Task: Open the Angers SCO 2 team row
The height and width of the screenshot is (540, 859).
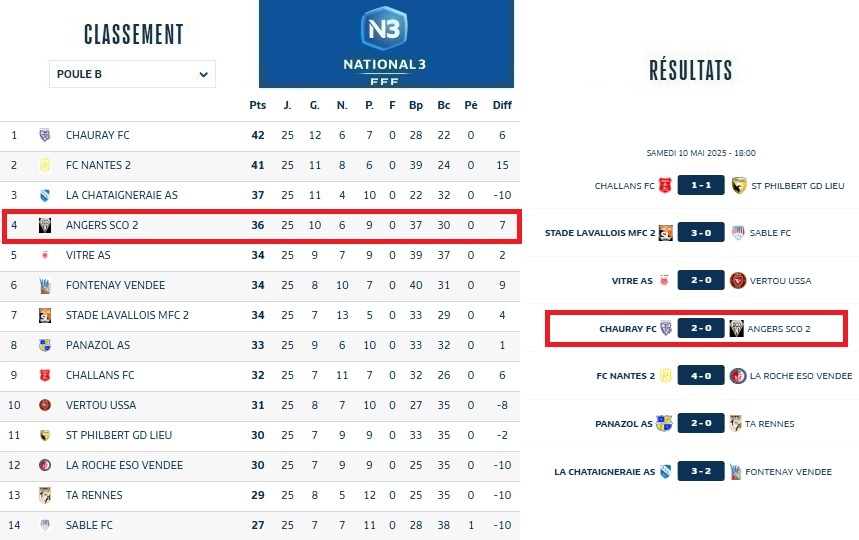Action: click(x=102, y=225)
